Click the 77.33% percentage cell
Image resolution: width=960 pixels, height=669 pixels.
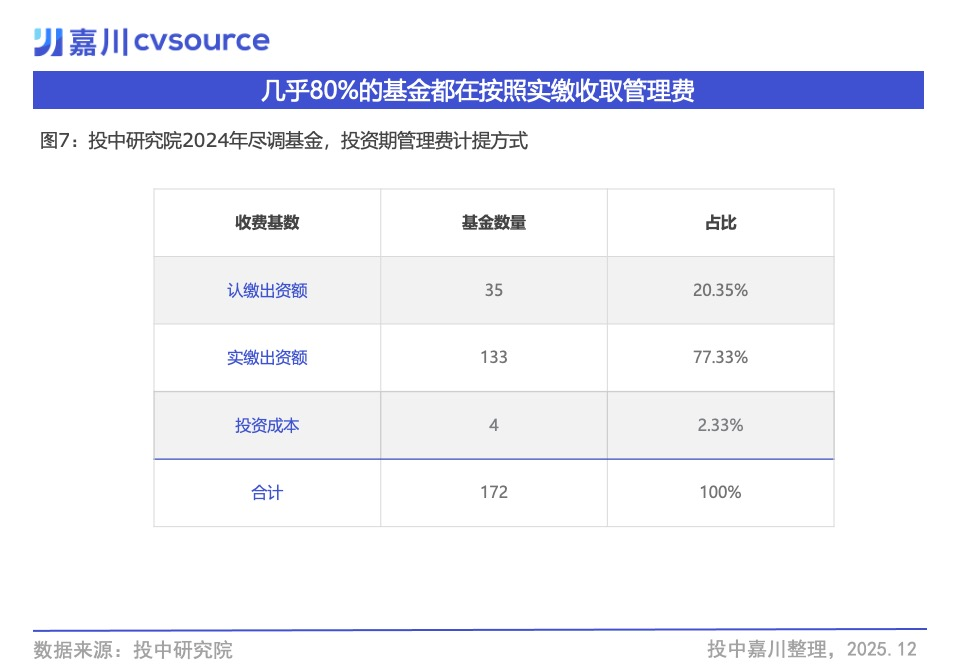[x=720, y=358]
